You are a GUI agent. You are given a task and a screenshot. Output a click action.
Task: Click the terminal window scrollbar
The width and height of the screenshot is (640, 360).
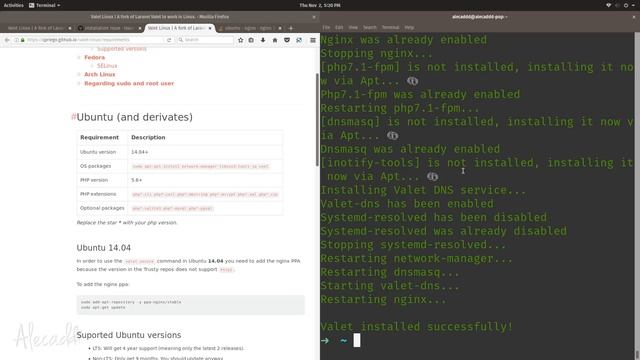point(637,196)
